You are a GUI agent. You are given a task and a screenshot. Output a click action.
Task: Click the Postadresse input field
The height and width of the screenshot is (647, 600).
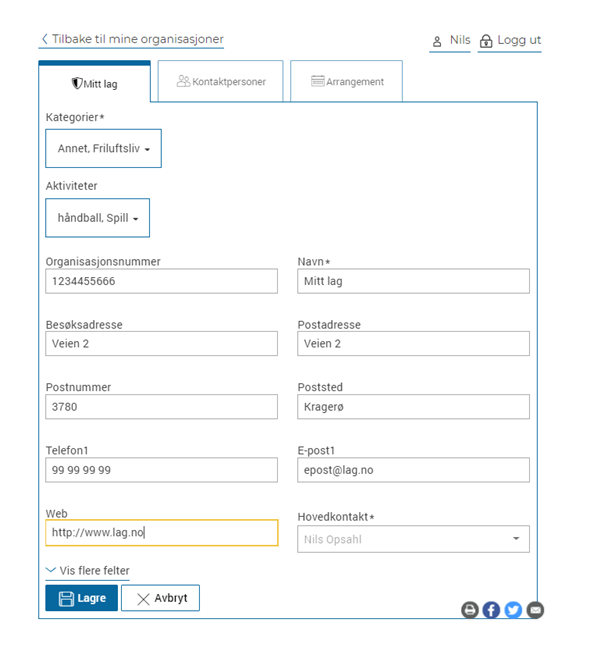[x=413, y=343]
